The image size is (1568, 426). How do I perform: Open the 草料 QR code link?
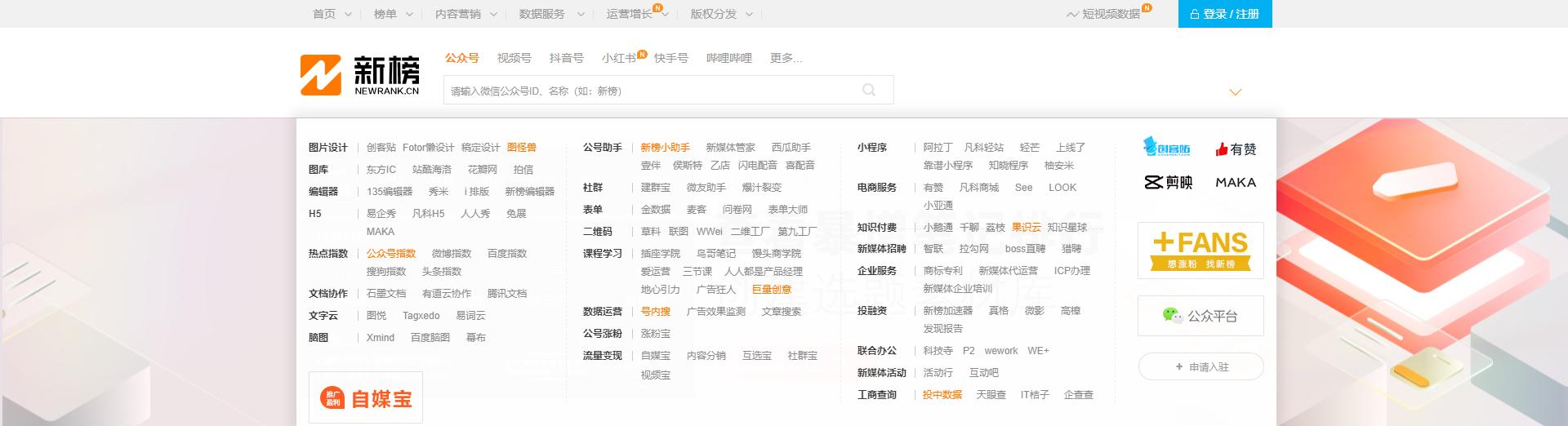[651, 232]
